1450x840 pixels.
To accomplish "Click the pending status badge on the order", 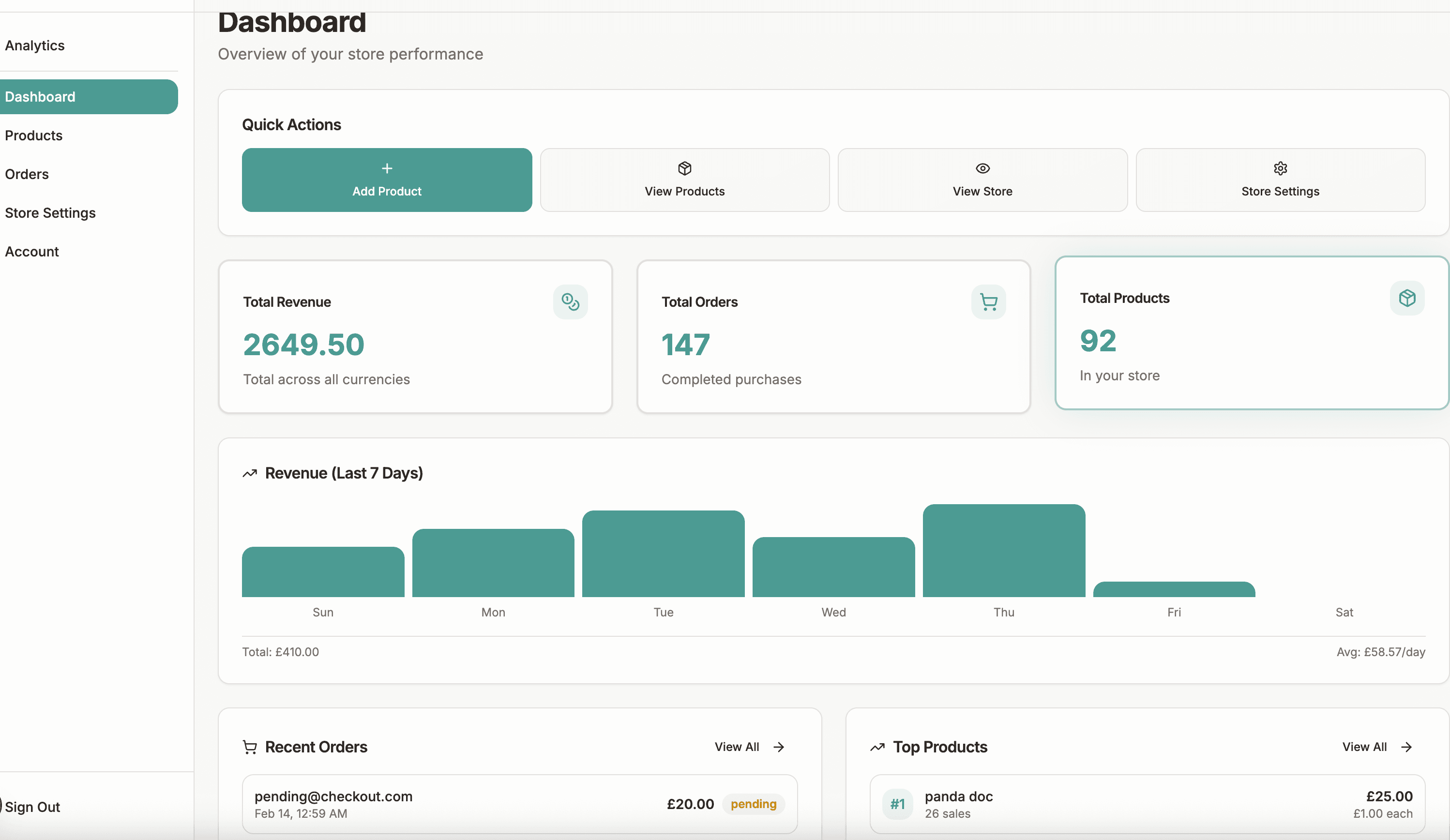I will tap(754, 804).
